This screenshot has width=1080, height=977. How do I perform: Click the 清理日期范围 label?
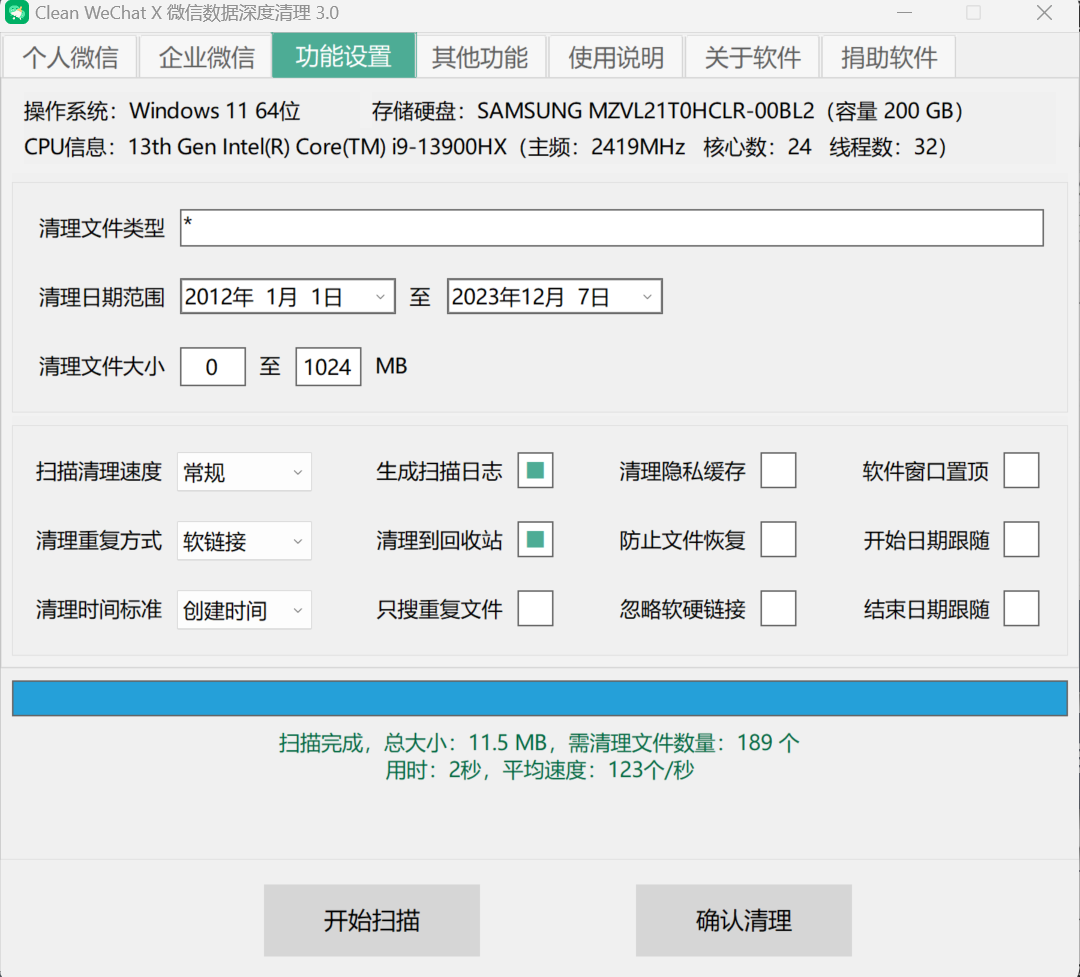tap(102, 297)
